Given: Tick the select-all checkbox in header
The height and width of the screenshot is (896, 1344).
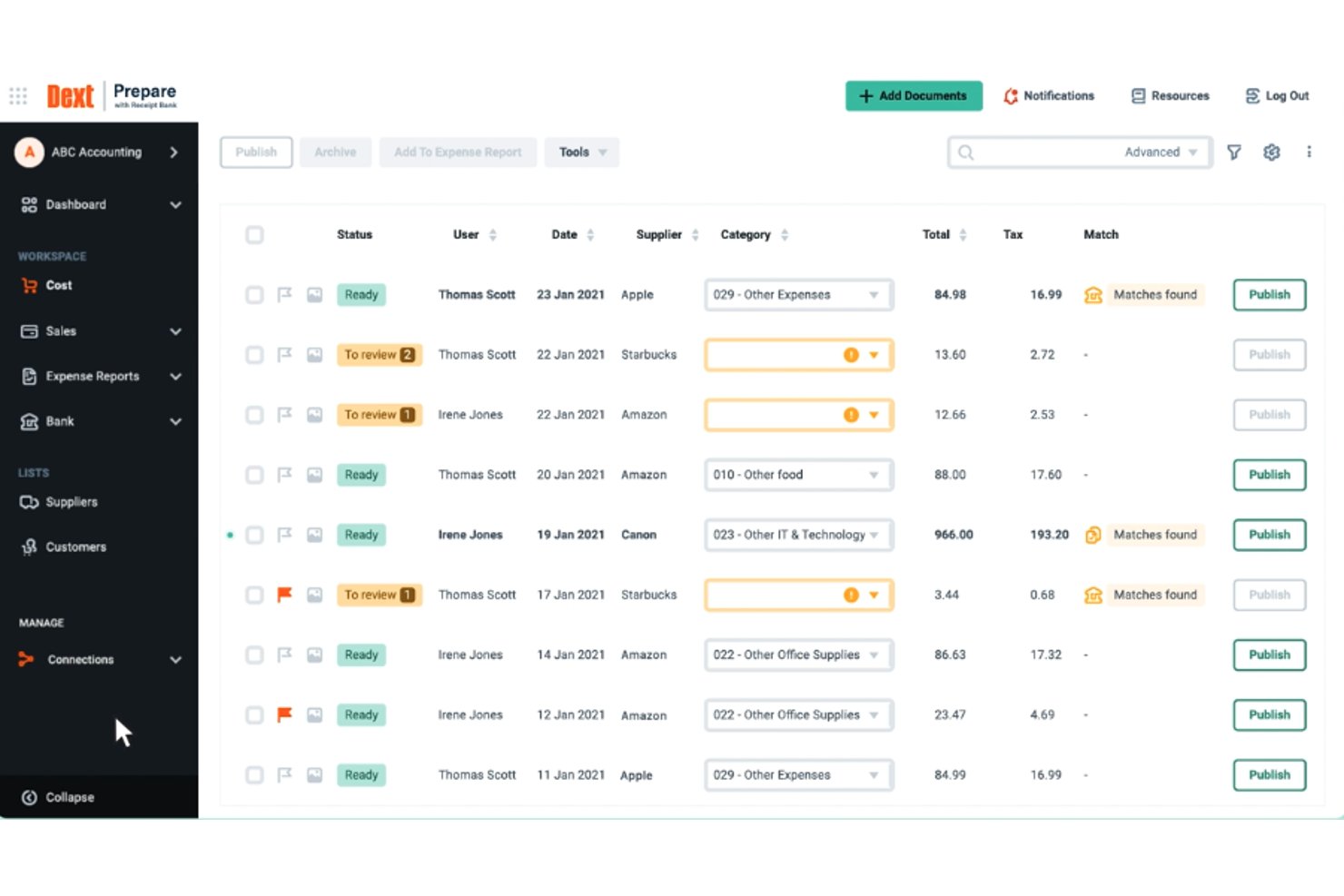Looking at the screenshot, I should coord(254,235).
